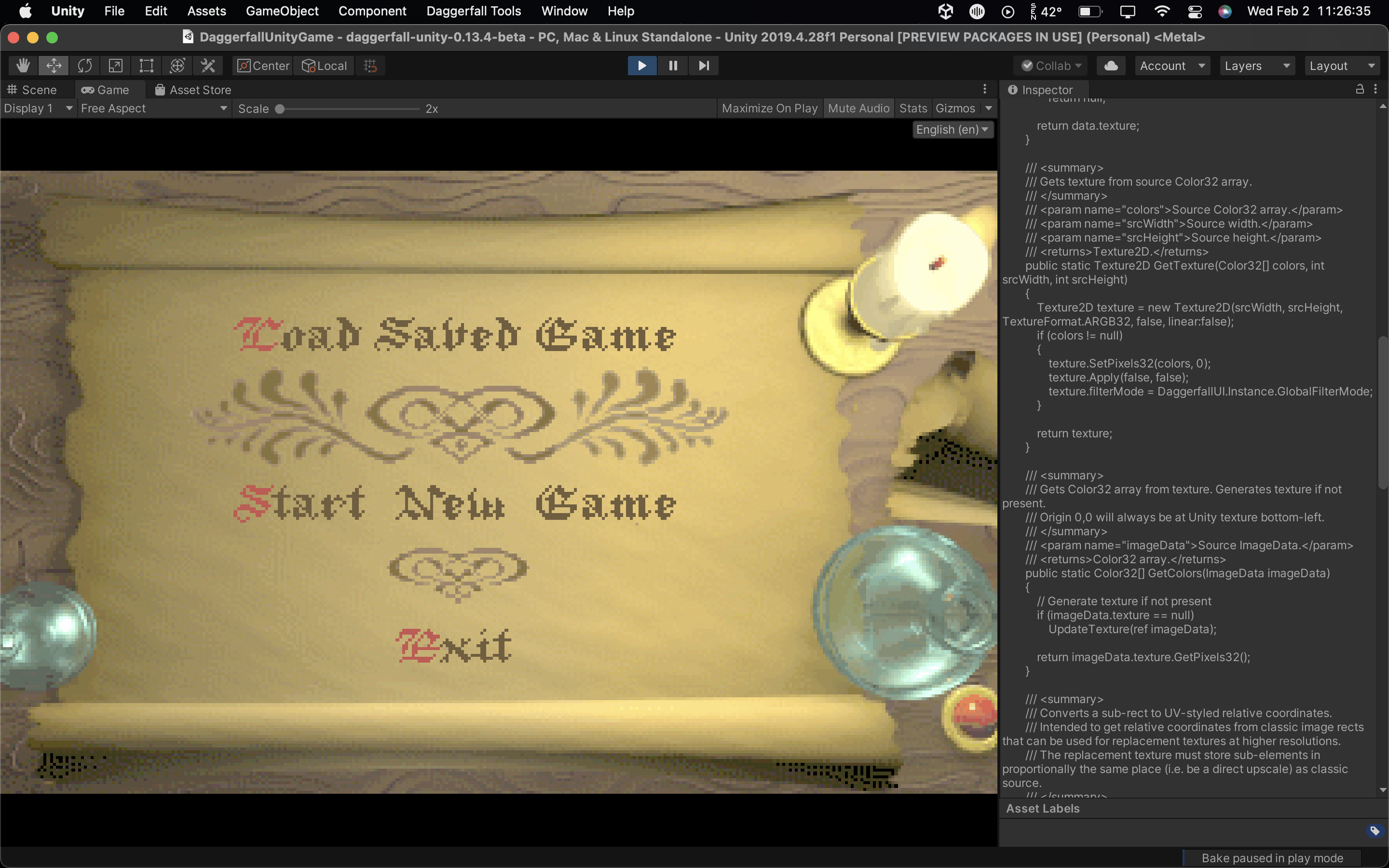
Task: Click the menu bar date and time
Action: click(x=1308, y=11)
